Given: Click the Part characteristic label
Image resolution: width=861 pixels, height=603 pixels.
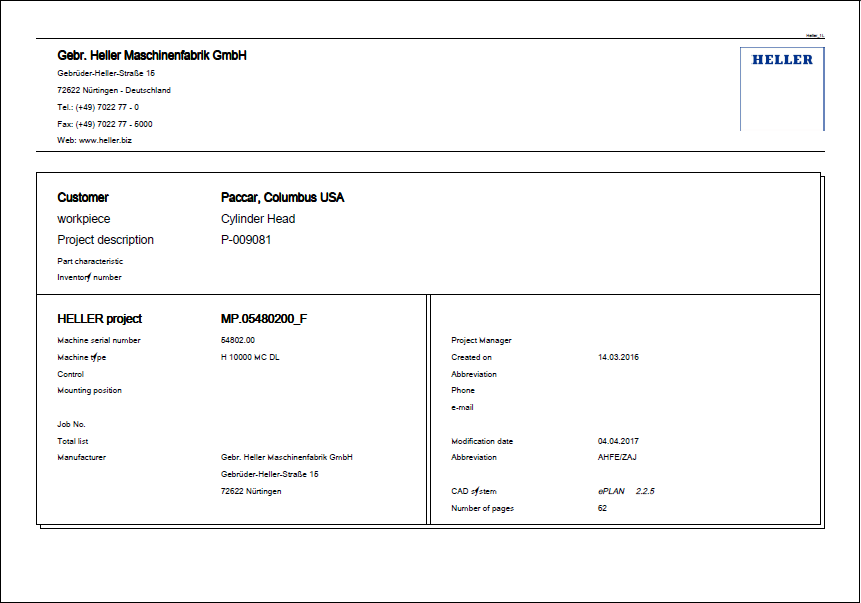Looking at the screenshot, I should (x=90, y=261).
